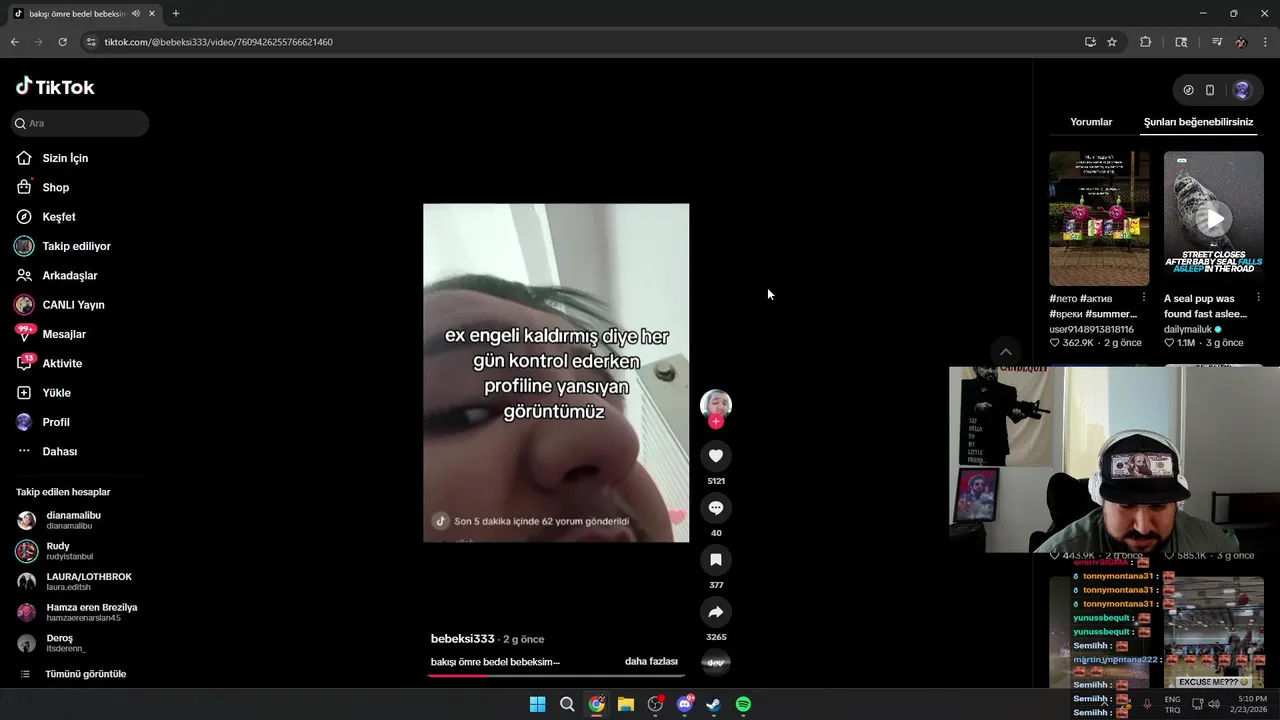This screenshot has width=1280, height=720.
Task: Open options for #лето video
Action: click(x=1144, y=298)
